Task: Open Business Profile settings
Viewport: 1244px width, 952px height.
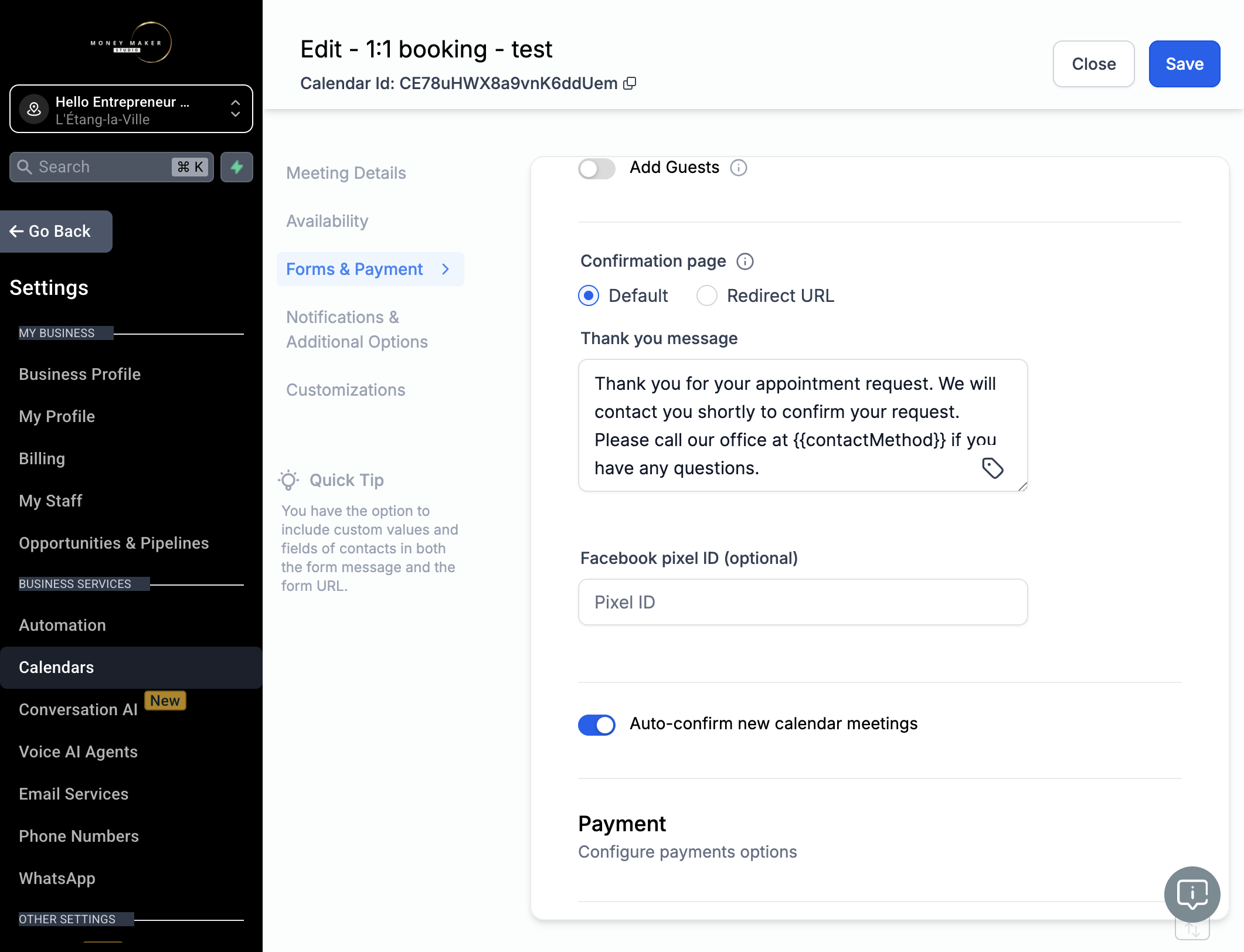Action: coord(80,374)
